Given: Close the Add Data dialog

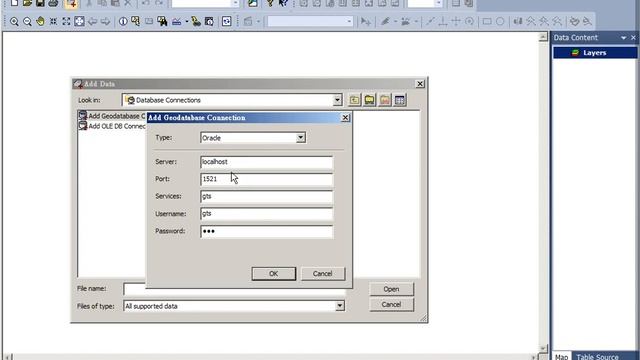Looking at the screenshot, I should point(420,84).
